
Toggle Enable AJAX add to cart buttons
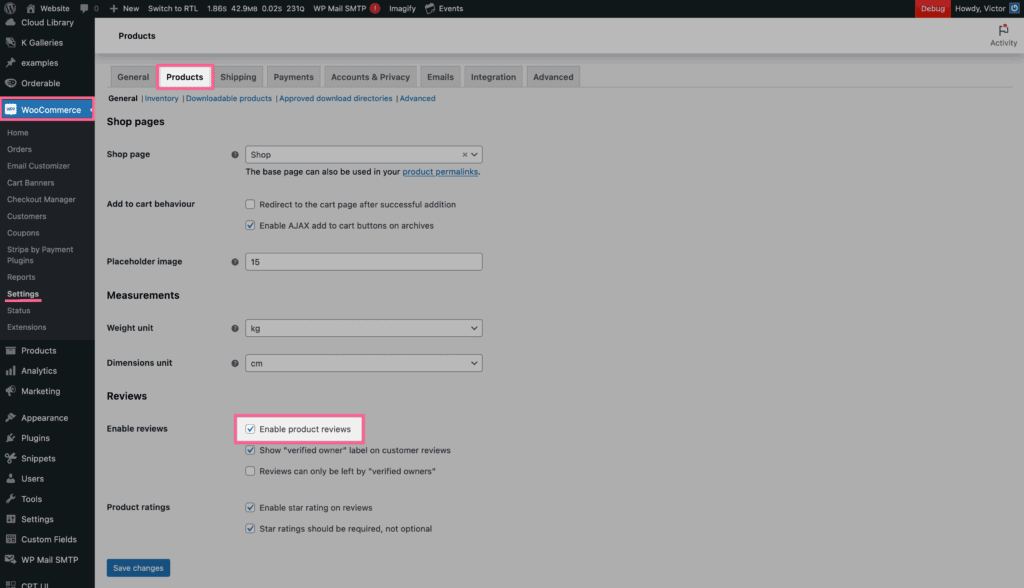point(250,225)
